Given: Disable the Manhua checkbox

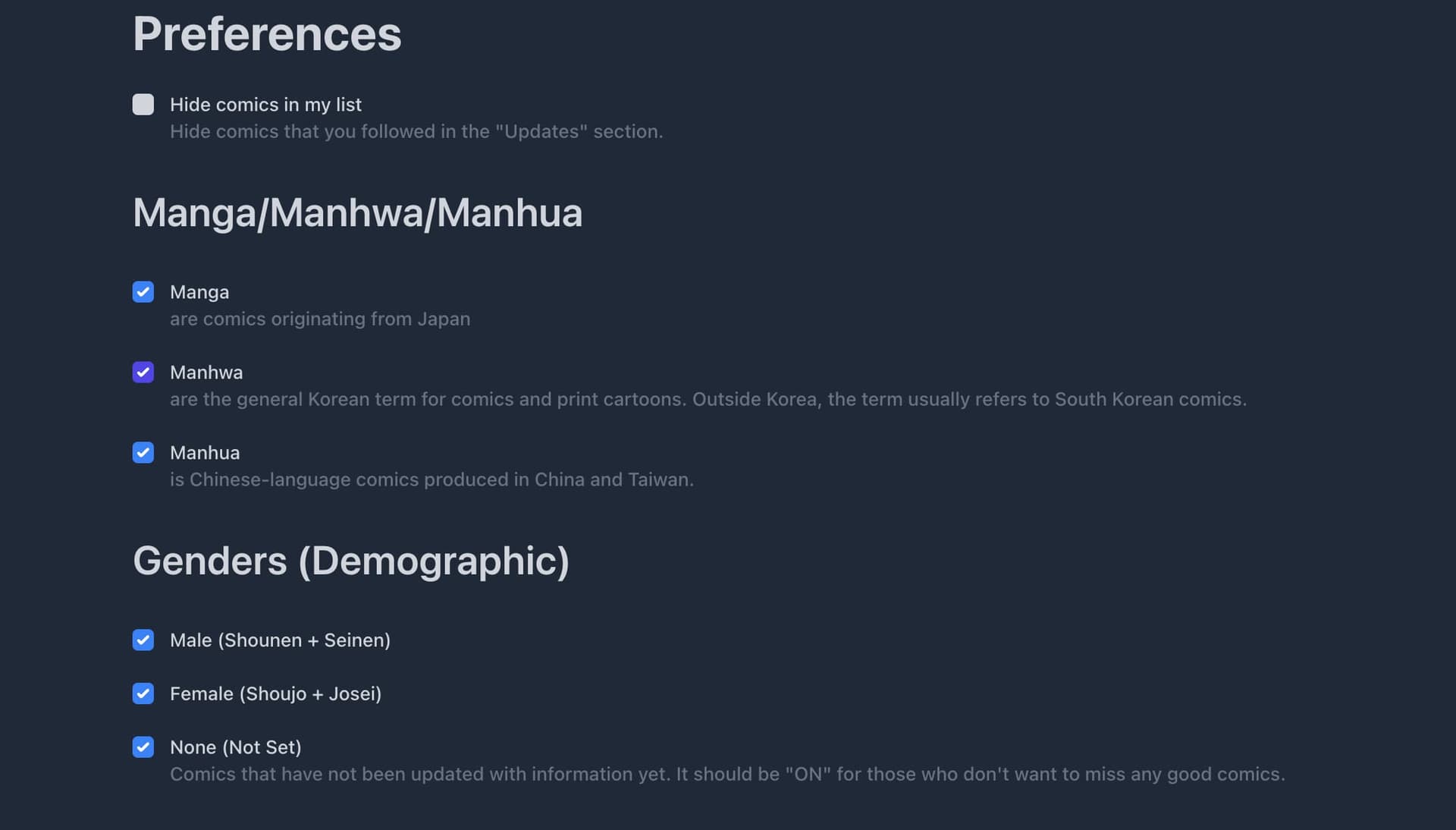Looking at the screenshot, I should pyautogui.click(x=143, y=453).
